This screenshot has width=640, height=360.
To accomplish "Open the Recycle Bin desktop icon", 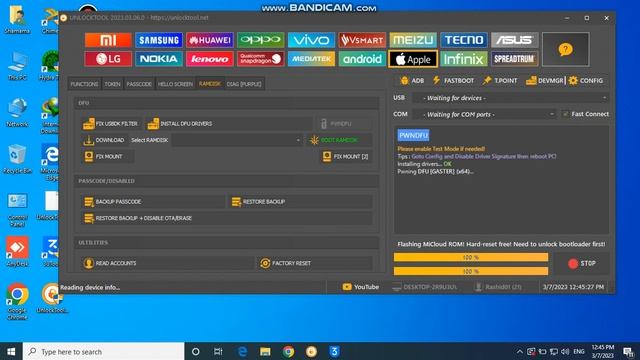I will pos(17,160).
